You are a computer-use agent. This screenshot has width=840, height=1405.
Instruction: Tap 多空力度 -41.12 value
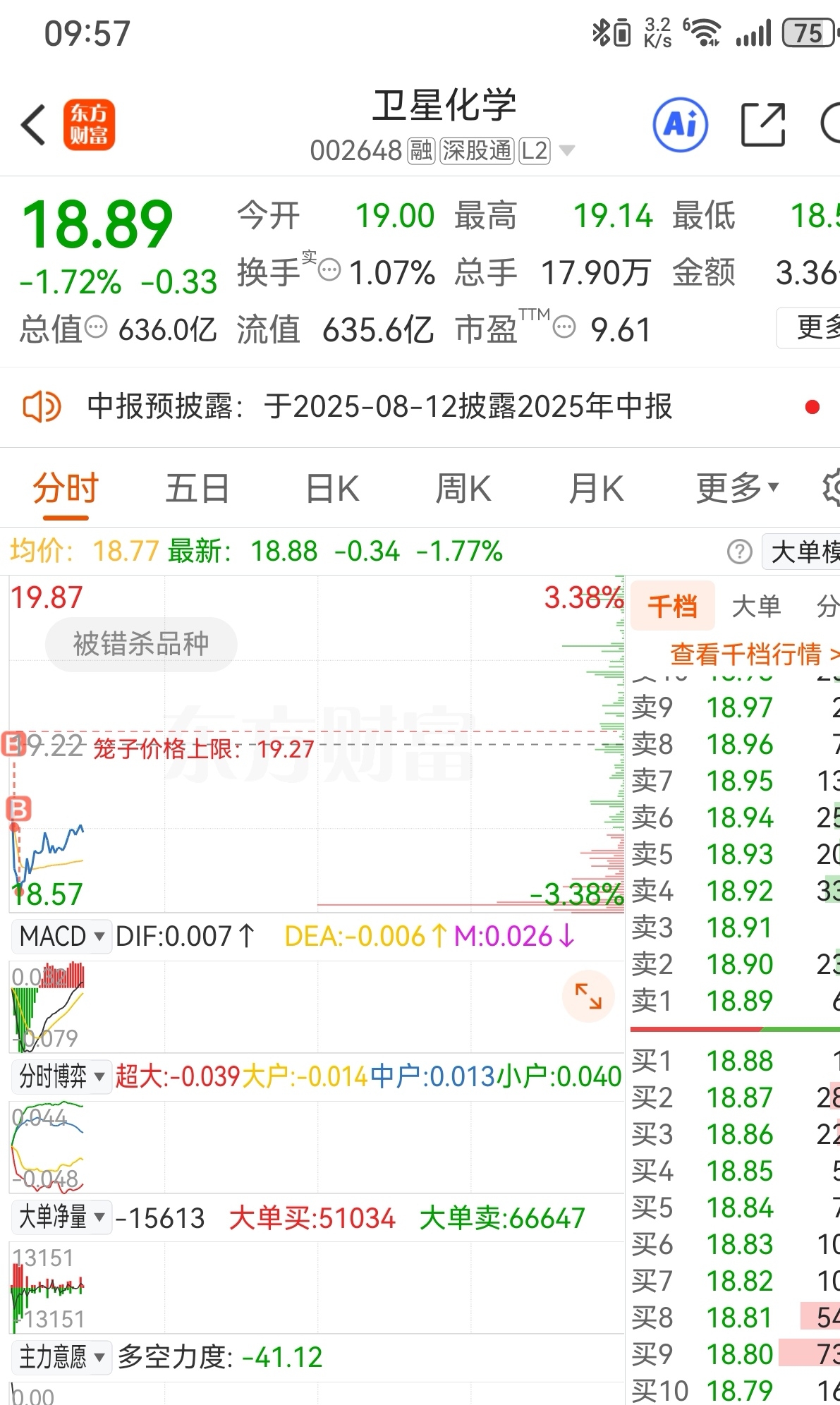tap(220, 1357)
